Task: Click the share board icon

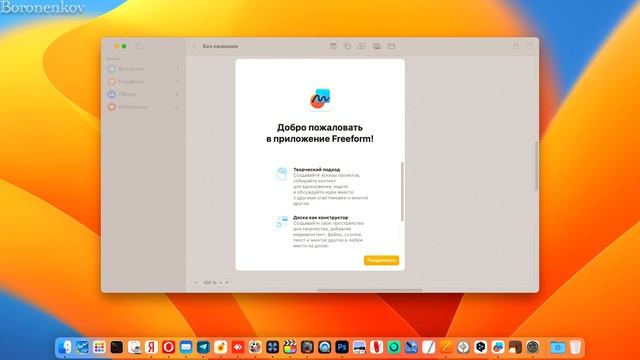Action: 516,46
